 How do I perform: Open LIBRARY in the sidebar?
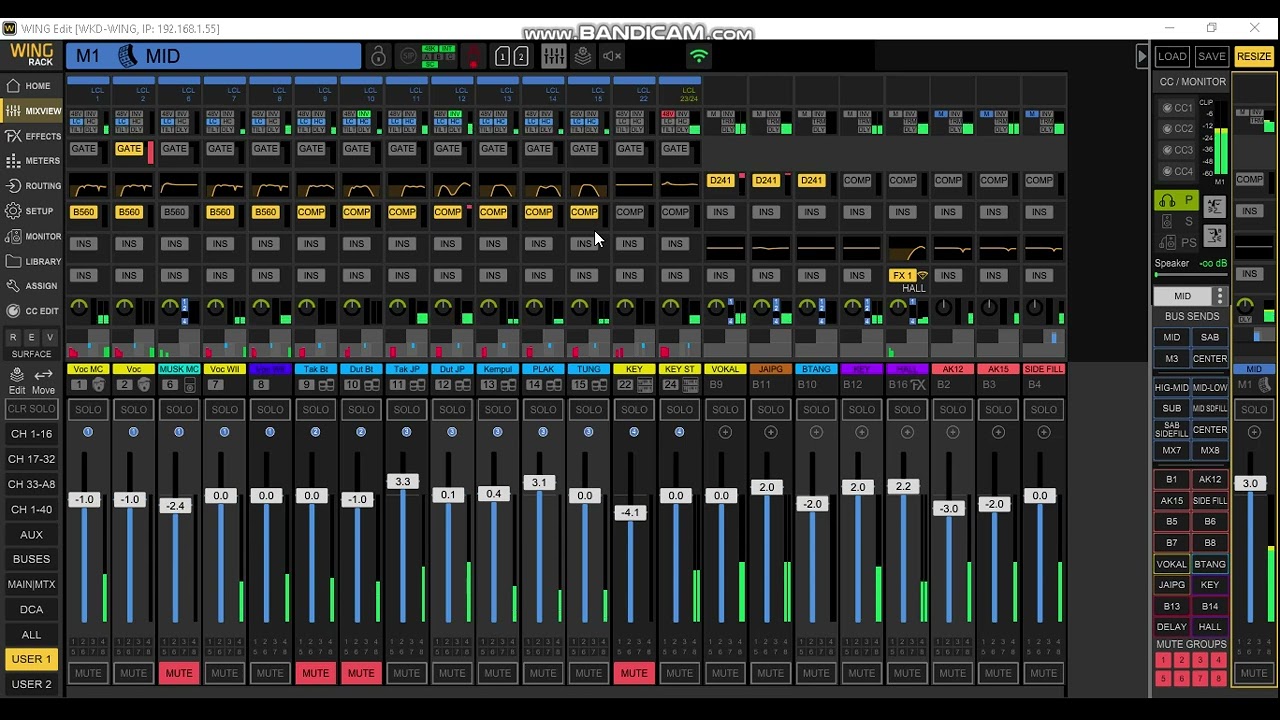(x=32, y=261)
